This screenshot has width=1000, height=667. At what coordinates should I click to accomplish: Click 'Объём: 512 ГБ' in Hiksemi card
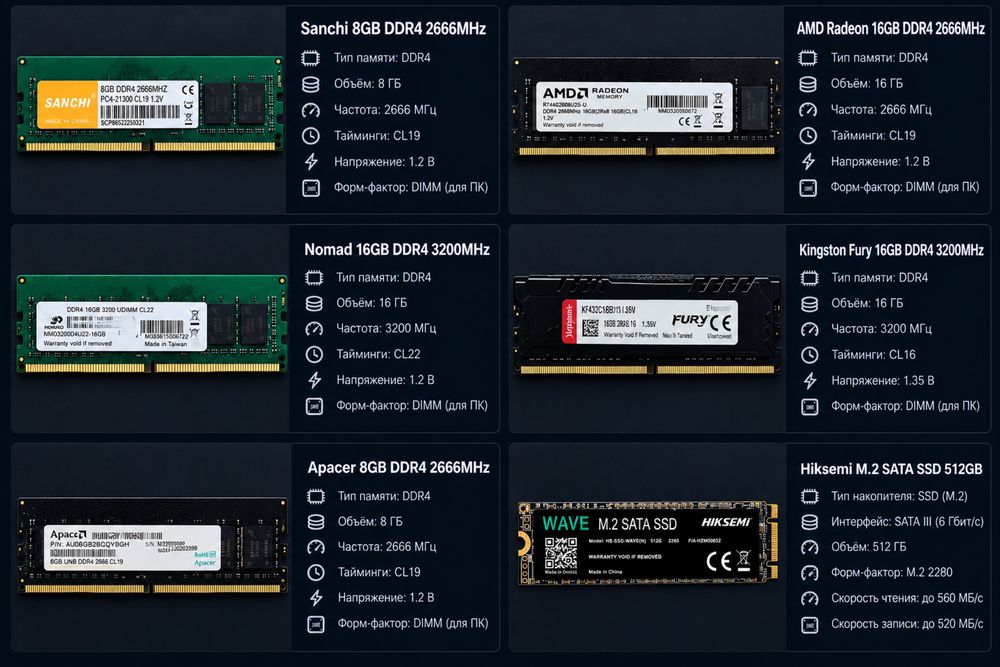tap(869, 547)
